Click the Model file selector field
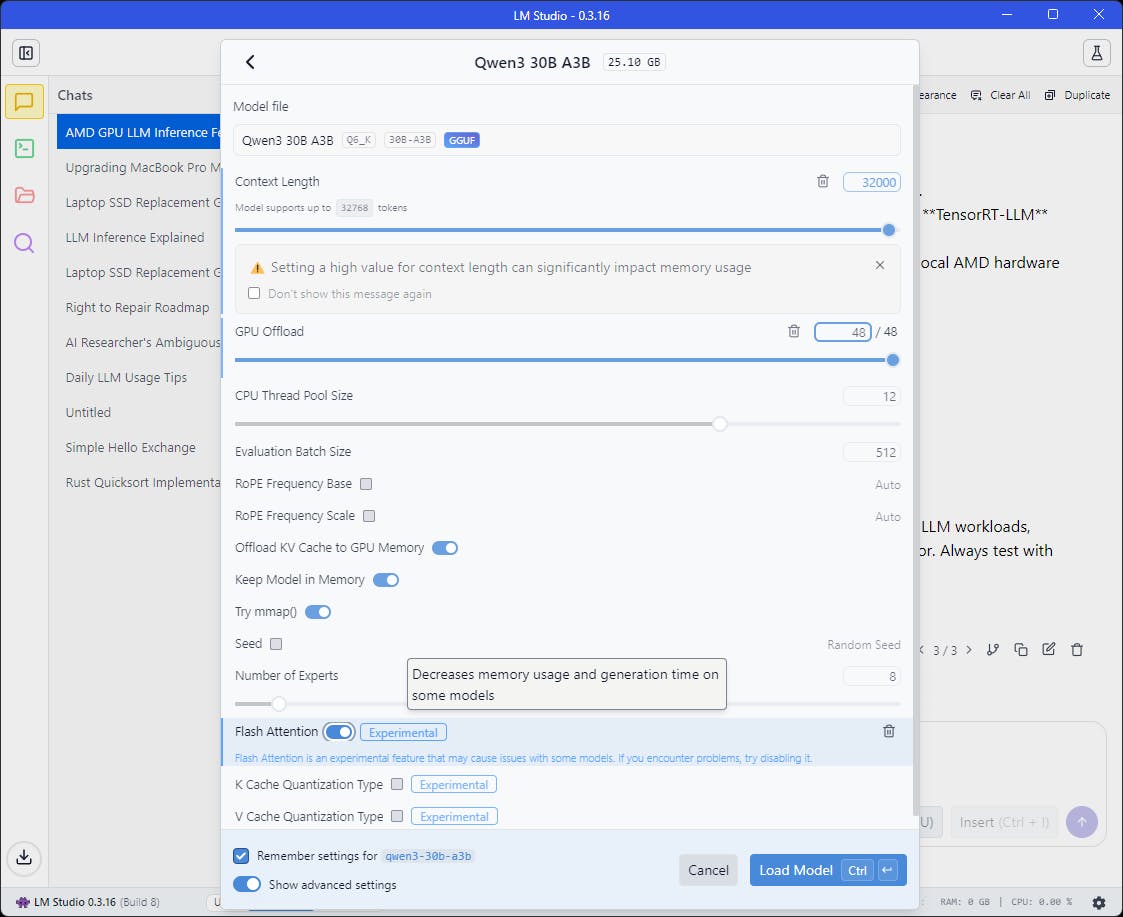This screenshot has width=1123, height=917. click(x=567, y=140)
